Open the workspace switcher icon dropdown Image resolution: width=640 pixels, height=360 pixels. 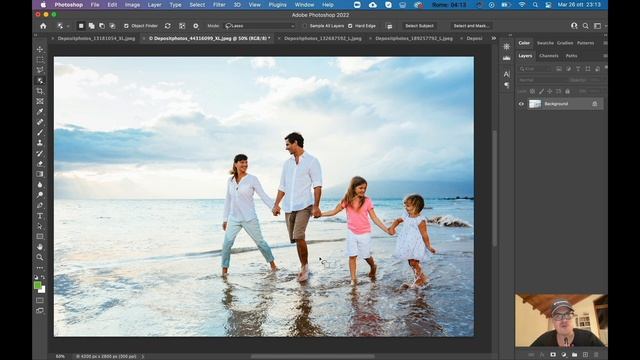click(598, 26)
